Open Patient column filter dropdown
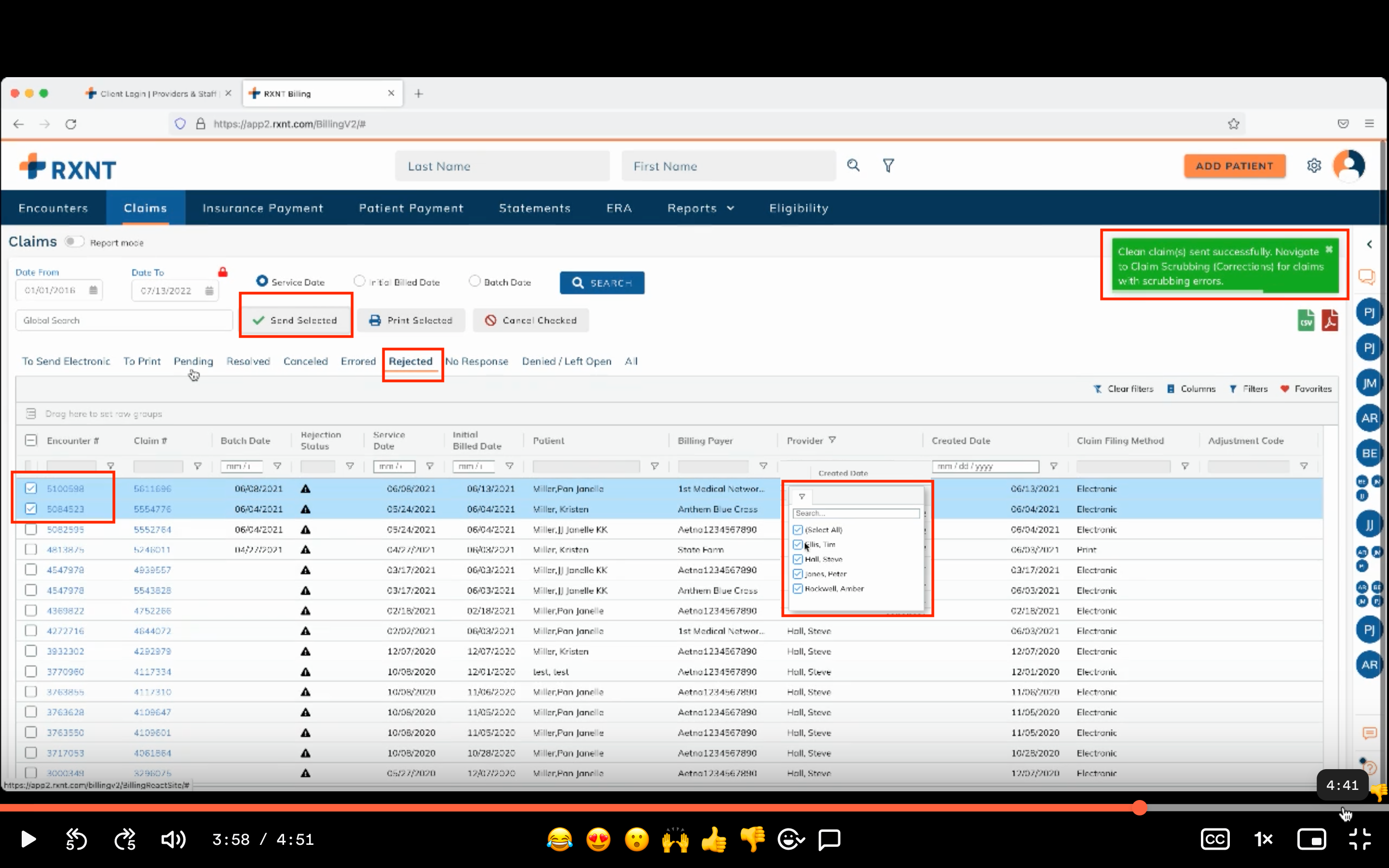The width and height of the screenshot is (1389, 868). coord(654,466)
